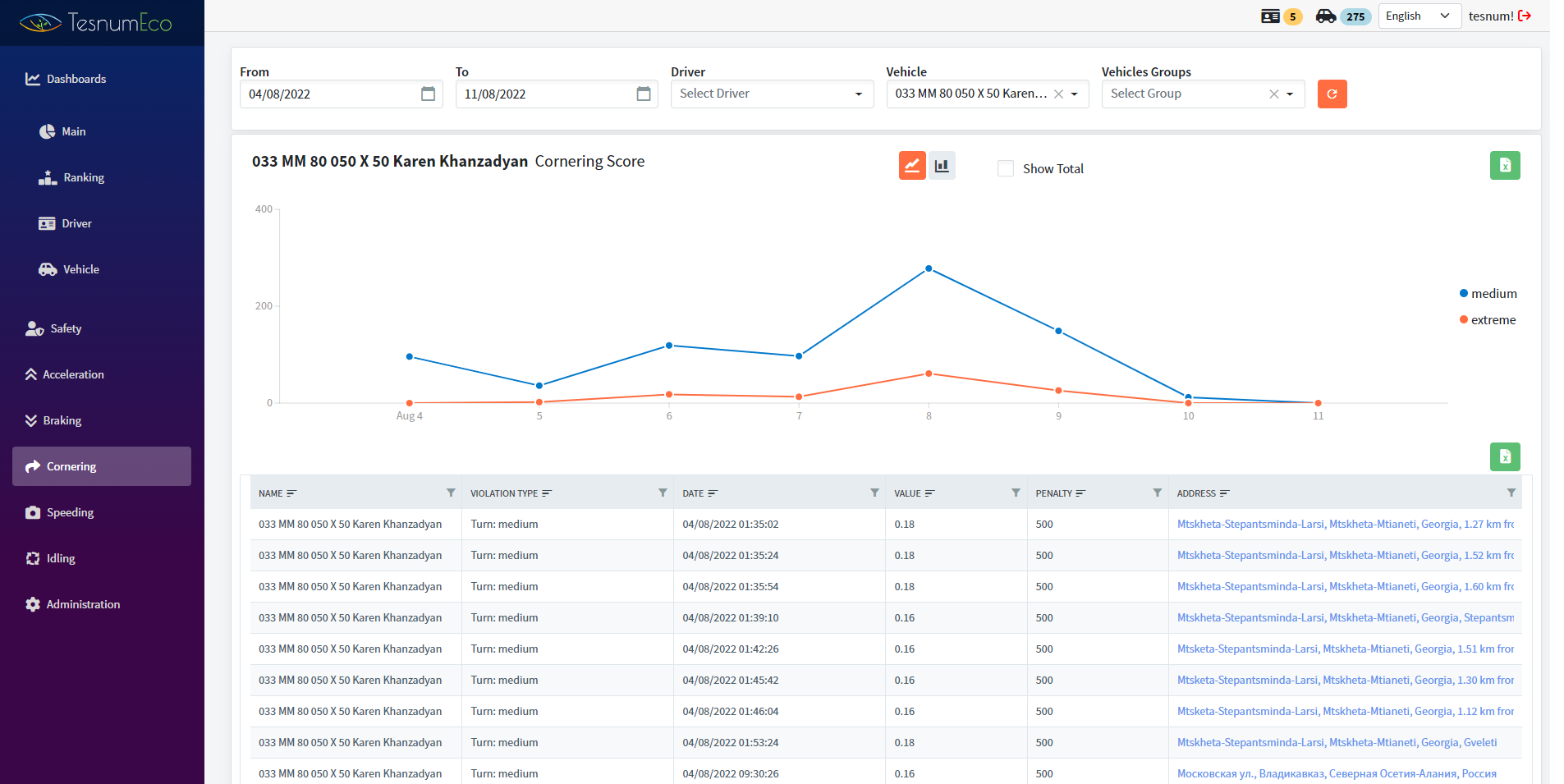Expand the Vehicles Groups dropdown
Screen dimensions: 1564x784
[1290, 94]
